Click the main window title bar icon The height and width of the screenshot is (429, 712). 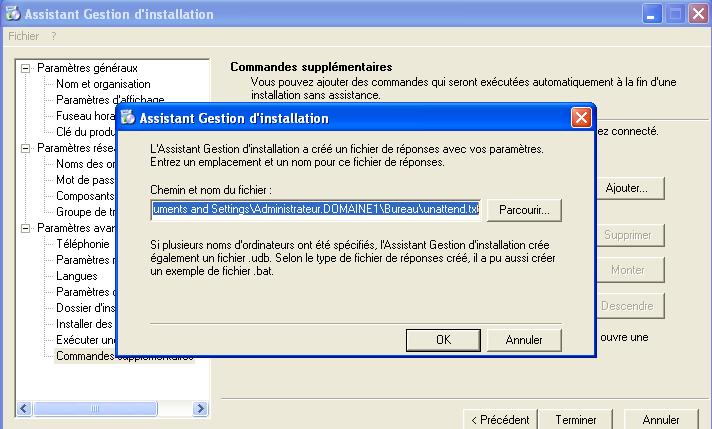13,13
